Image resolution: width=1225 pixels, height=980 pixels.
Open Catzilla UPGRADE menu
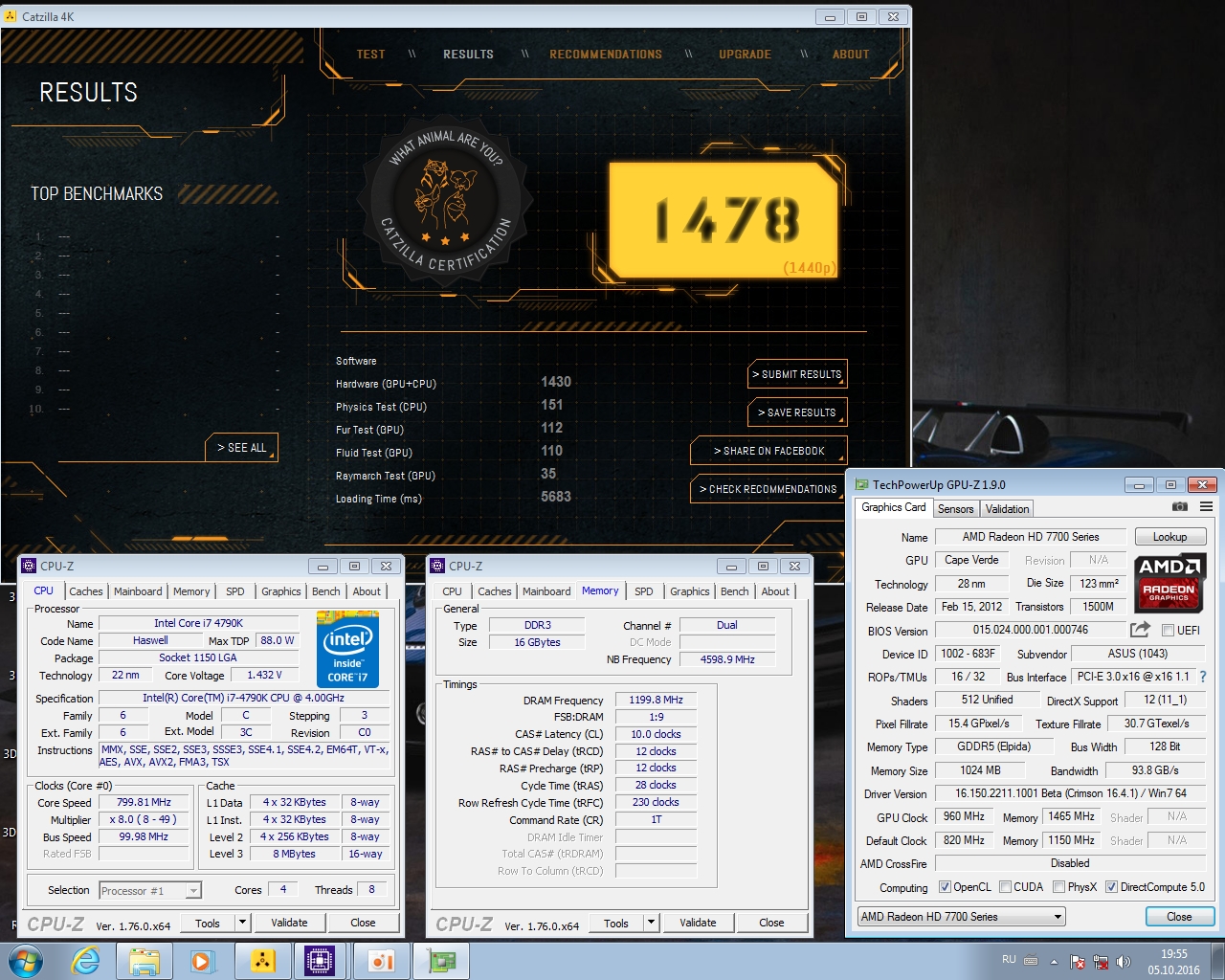coord(746,55)
